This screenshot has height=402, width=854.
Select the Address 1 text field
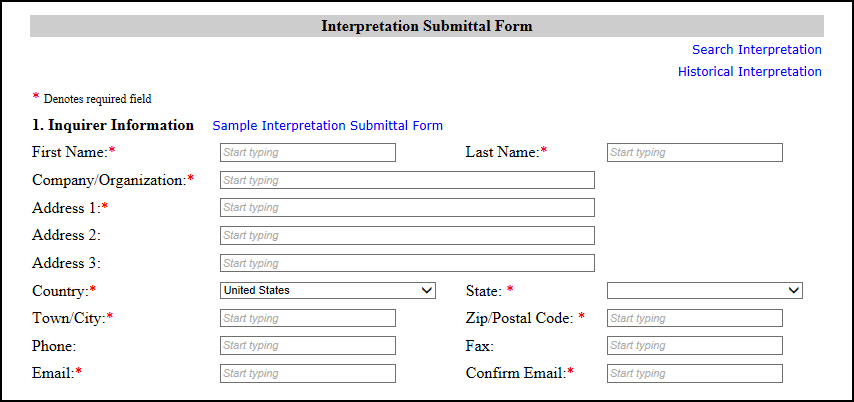(406, 208)
